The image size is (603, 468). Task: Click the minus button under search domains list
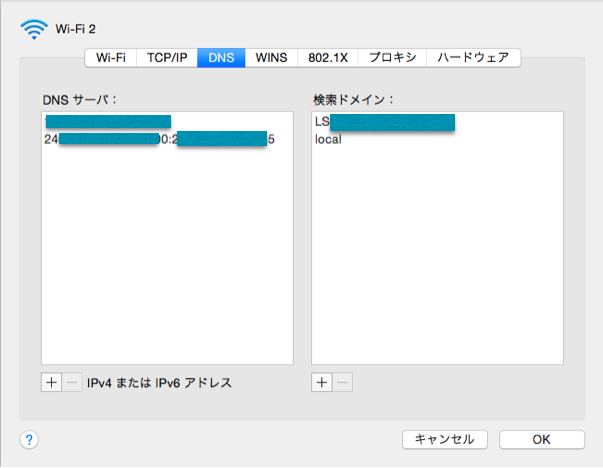coord(340,382)
